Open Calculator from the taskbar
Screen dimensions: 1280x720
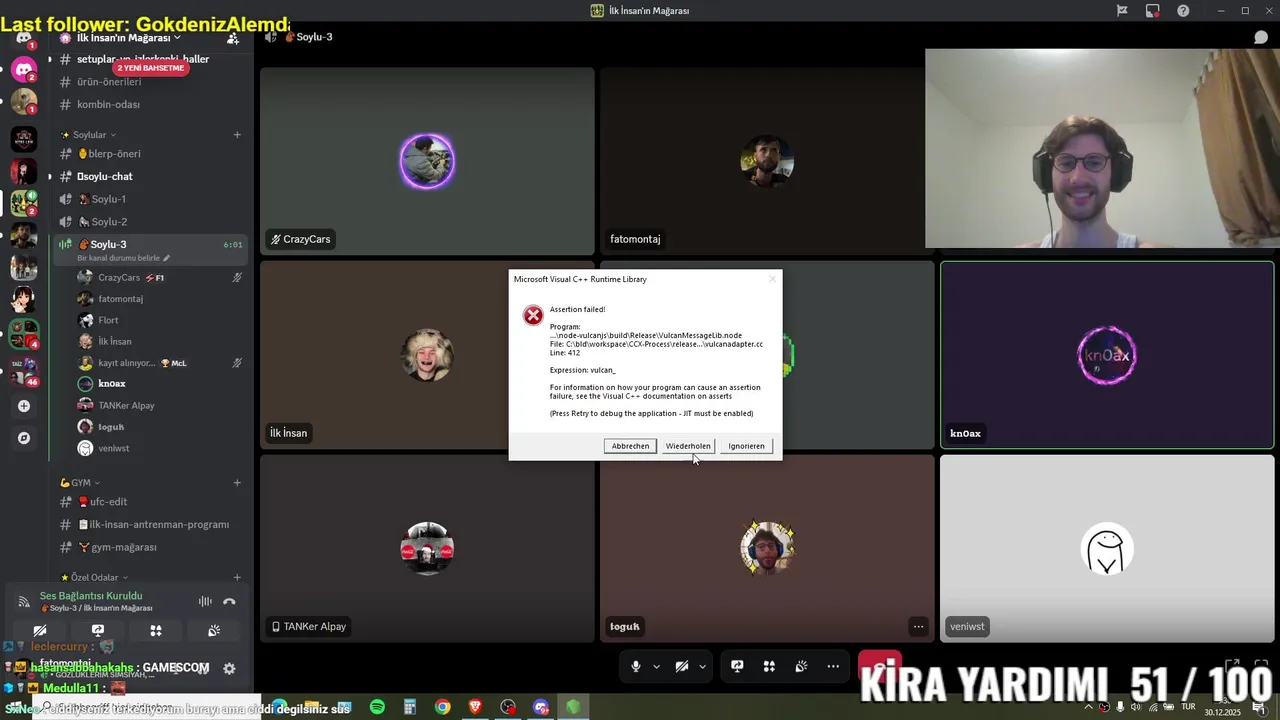tap(409, 707)
